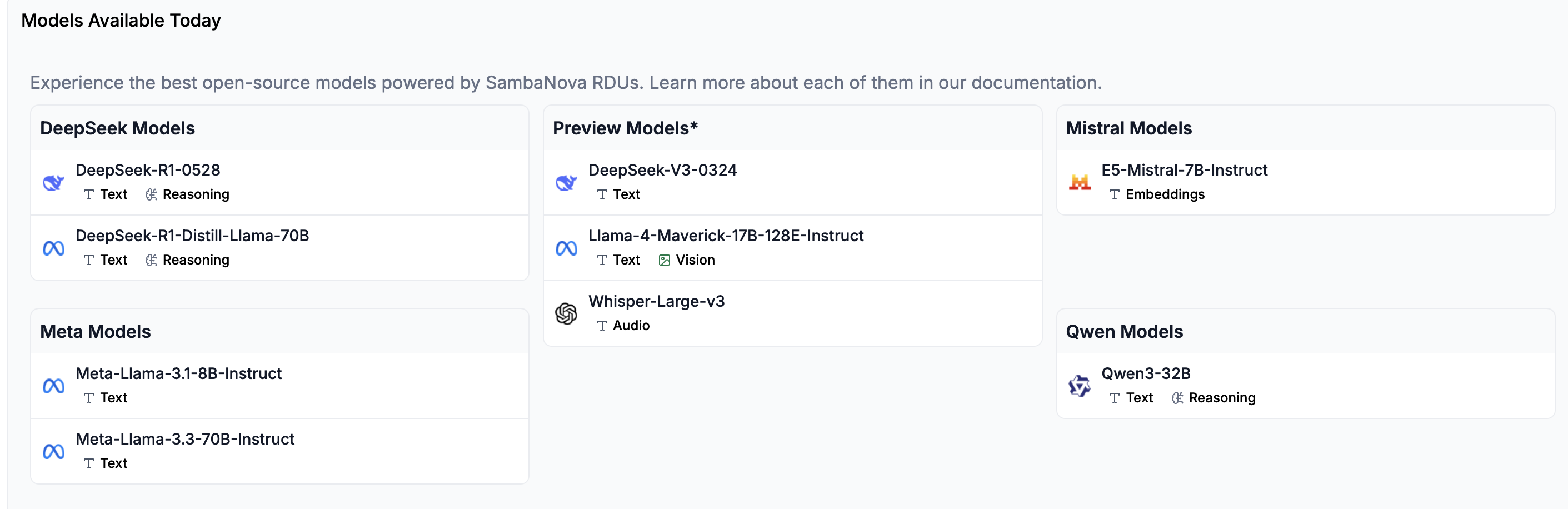Click the DeepSeek whale icon beside DeepSeek-R1-0528
Viewport: 1568px width, 509px height.
pos(53,182)
